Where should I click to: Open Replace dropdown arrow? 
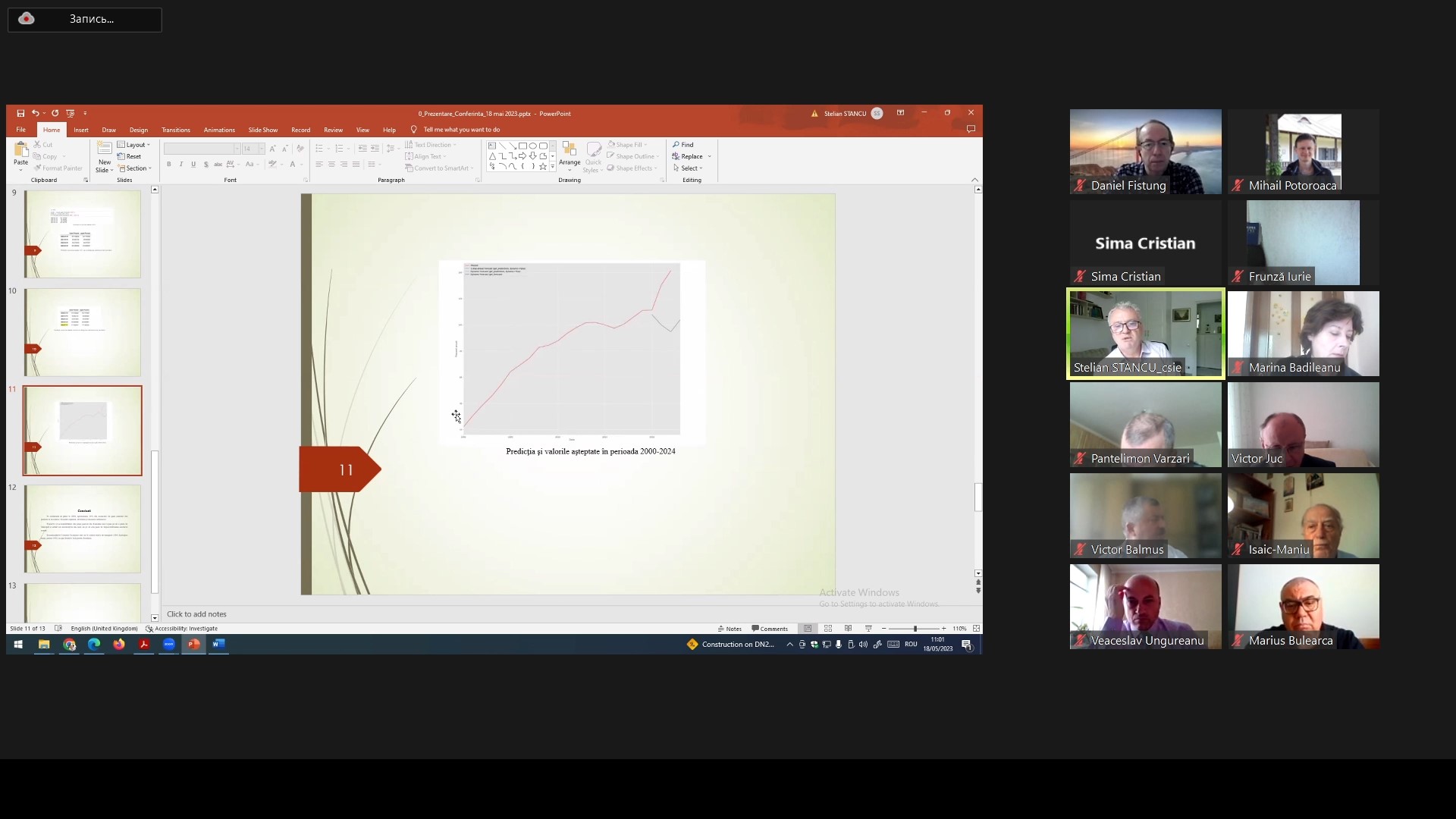coord(710,157)
